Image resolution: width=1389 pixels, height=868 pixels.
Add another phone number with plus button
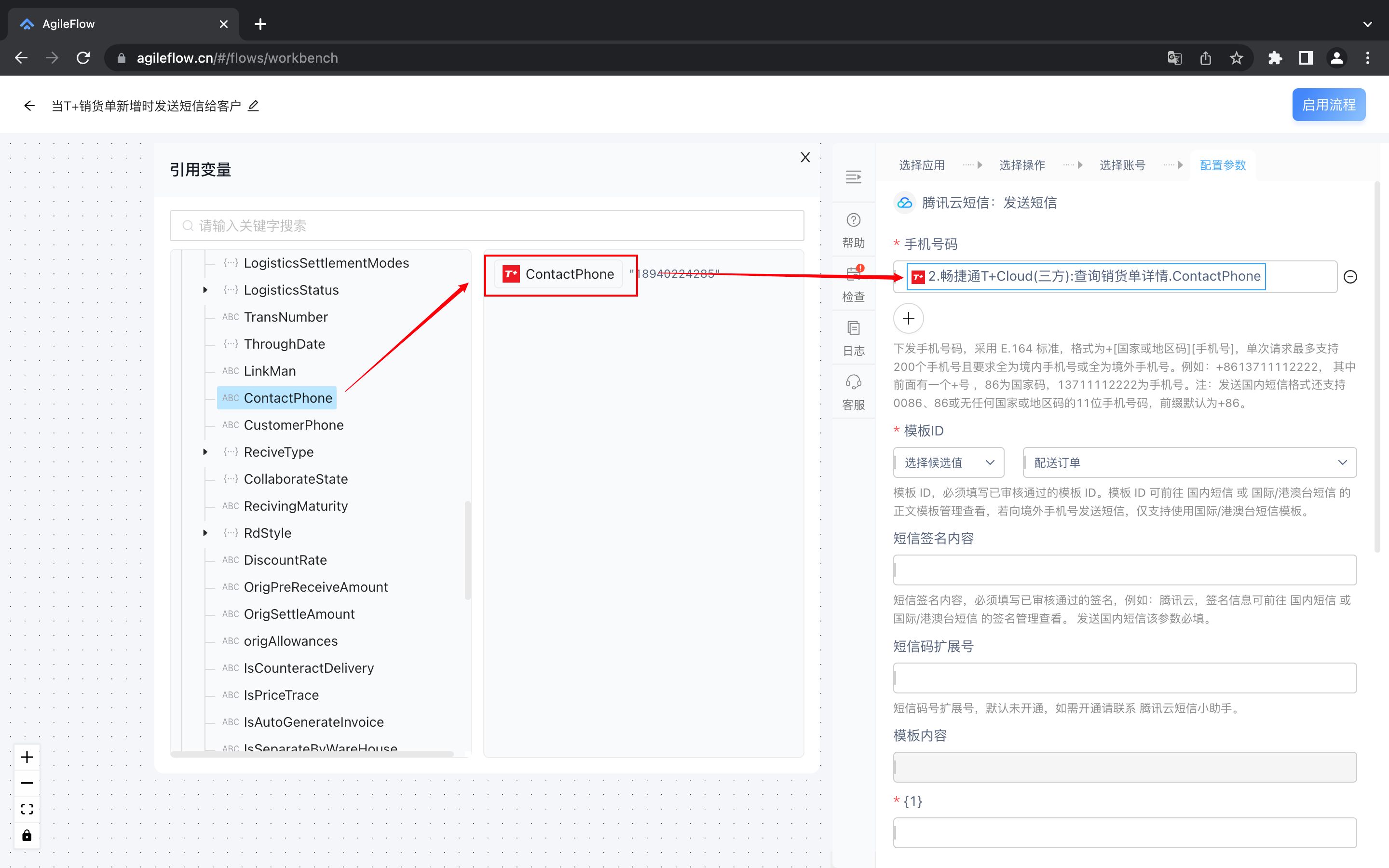[908, 319]
